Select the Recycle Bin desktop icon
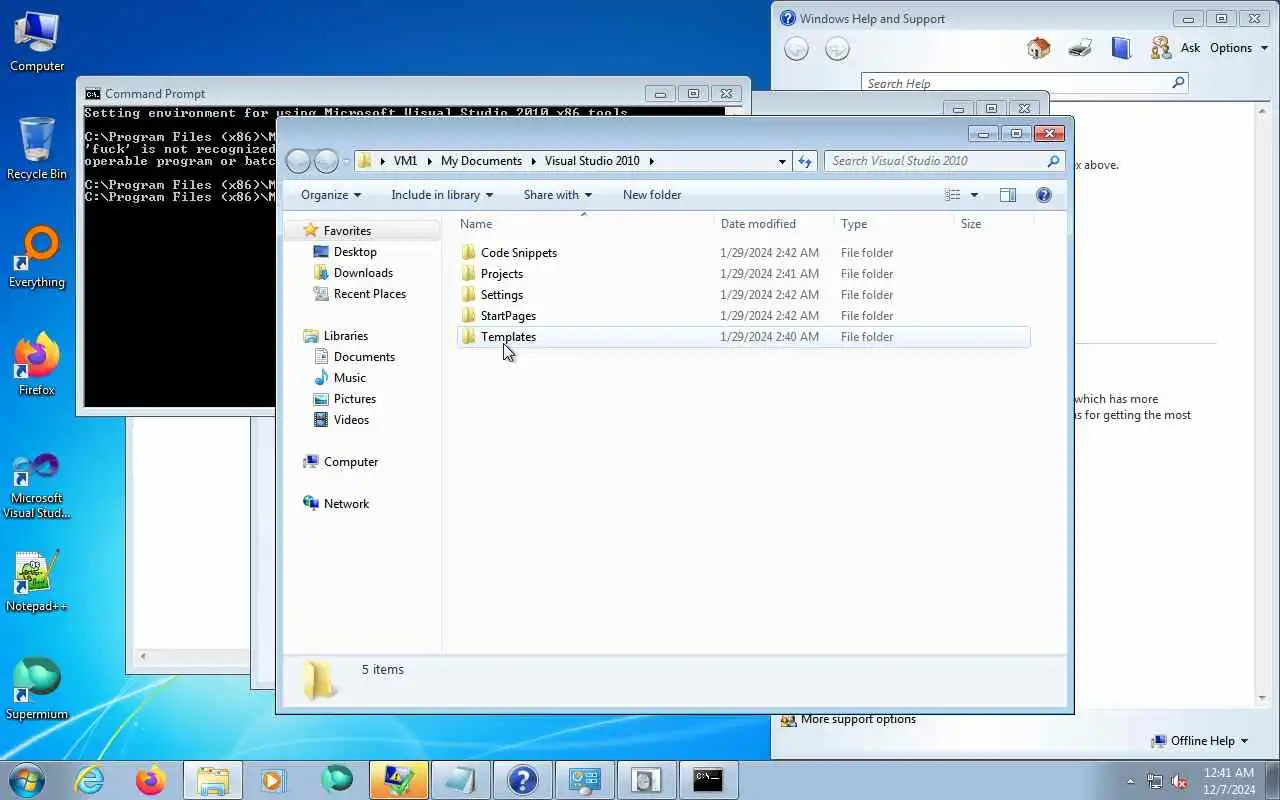Image resolution: width=1280 pixels, height=800 pixels. [x=37, y=149]
